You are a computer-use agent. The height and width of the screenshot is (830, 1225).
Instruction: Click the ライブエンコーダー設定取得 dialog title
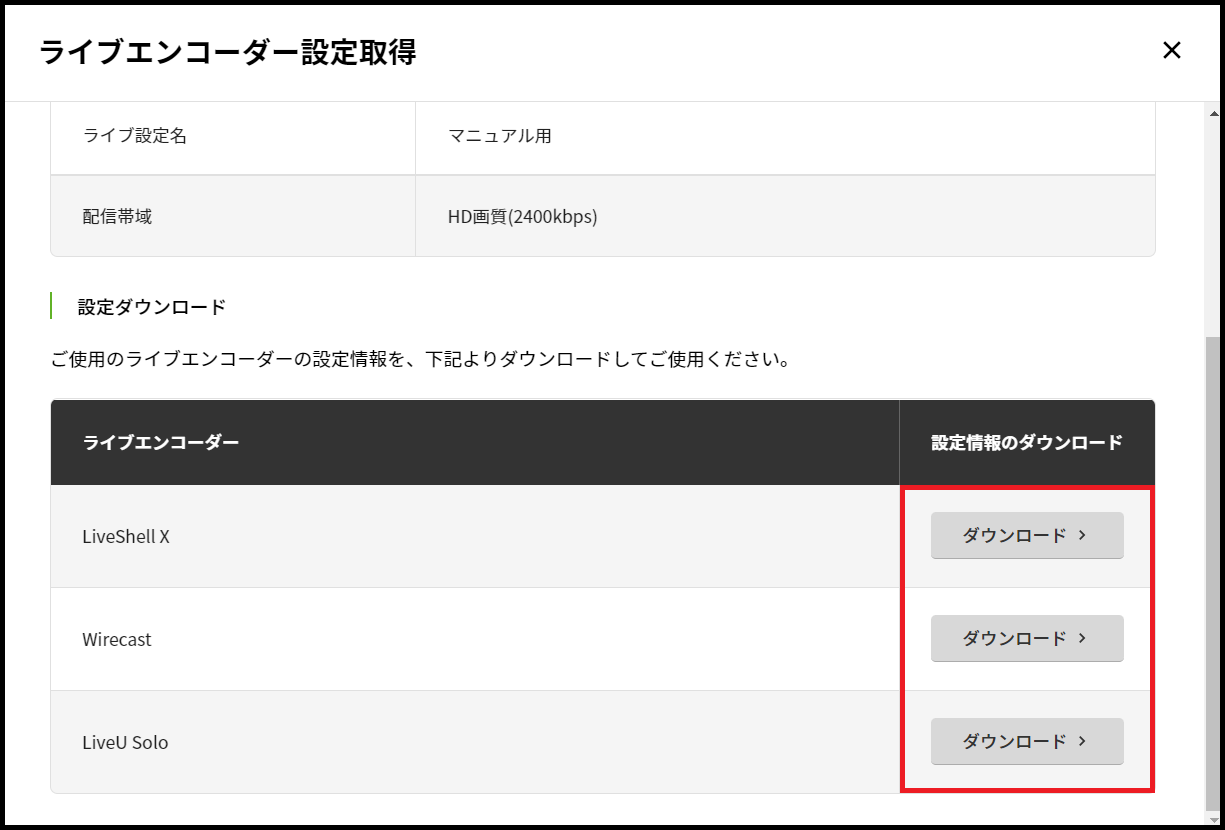coord(228,52)
